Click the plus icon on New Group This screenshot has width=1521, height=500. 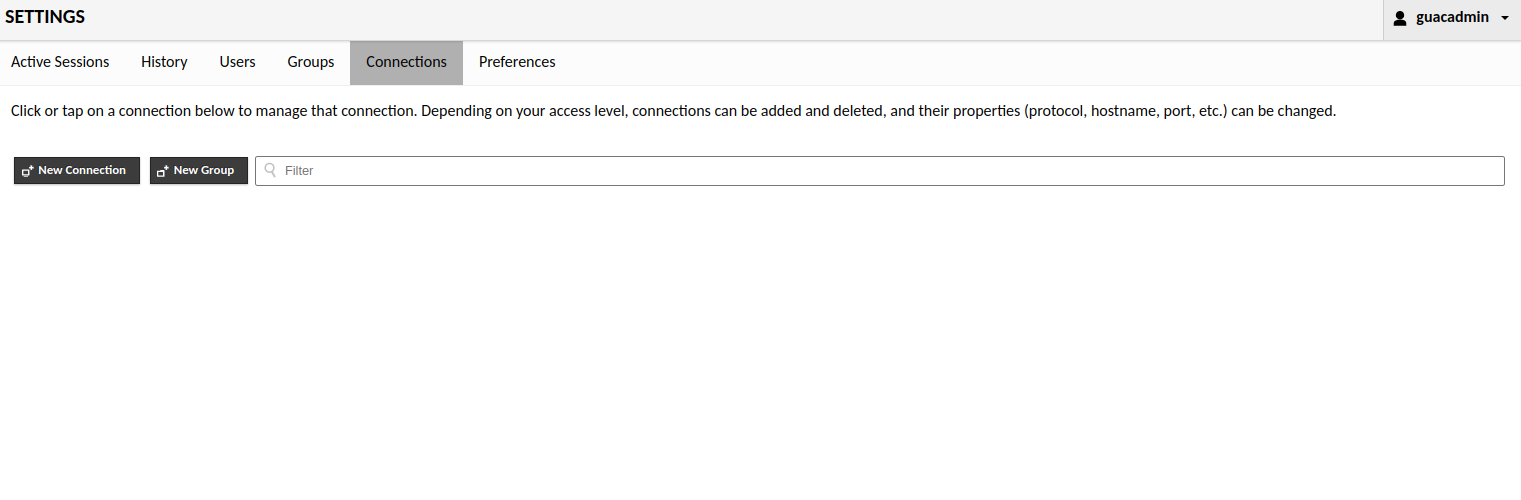click(x=163, y=171)
